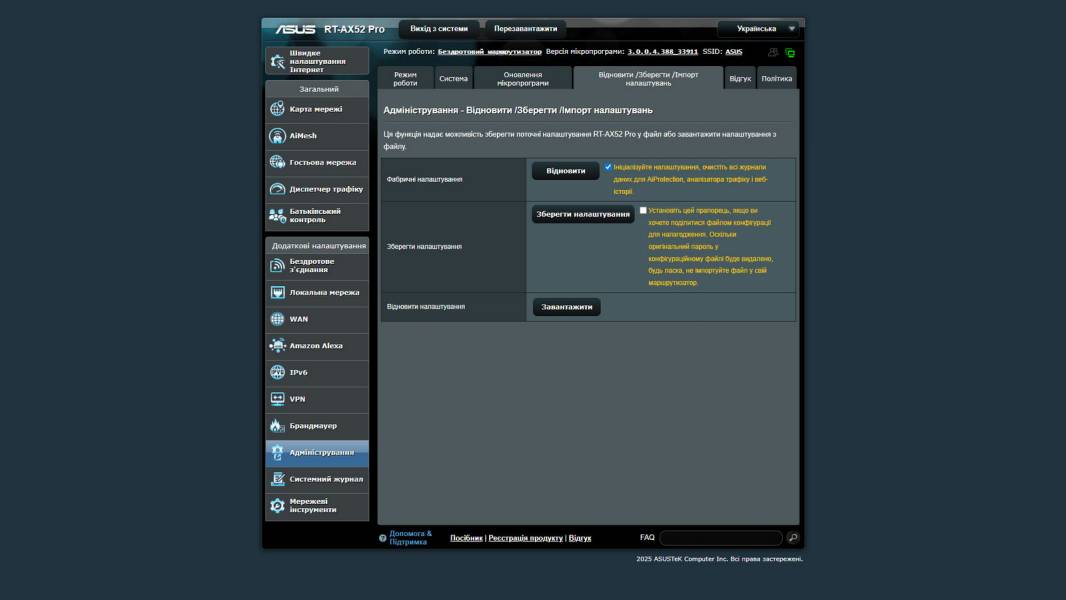The width and height of the screenshot is (1066, 600).
Task: Open Гостьова мережа guest network icon
Action: pyautogui.click(x=277, y=162)
